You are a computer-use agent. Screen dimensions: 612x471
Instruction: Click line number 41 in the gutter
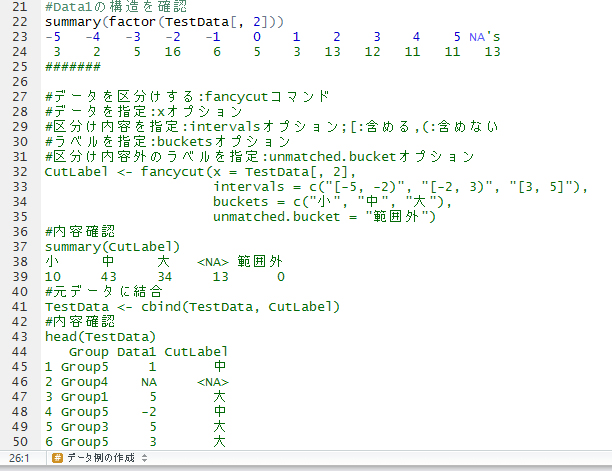click(x=20, y=307)
